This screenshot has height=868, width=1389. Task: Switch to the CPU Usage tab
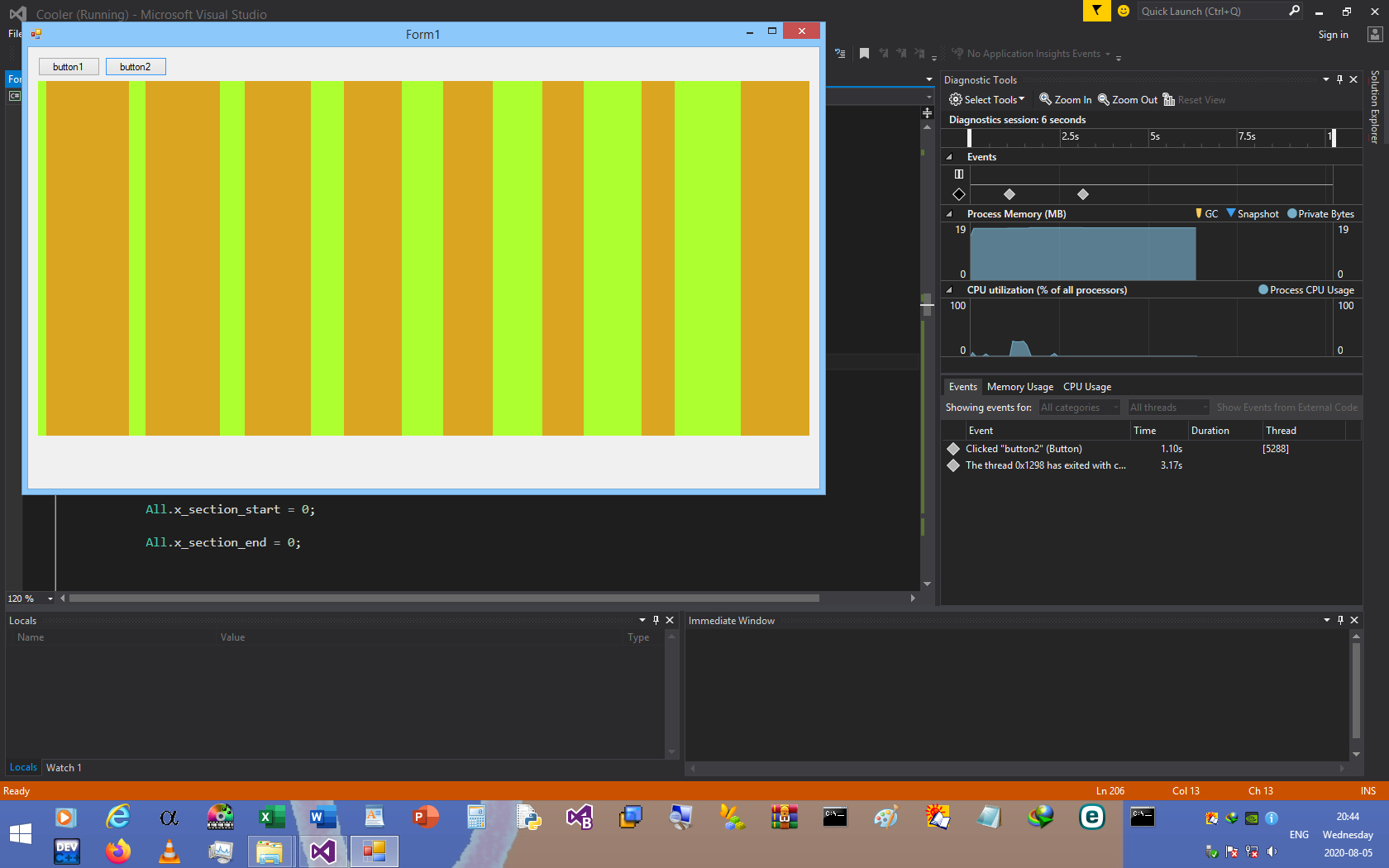click(1087, 387)
